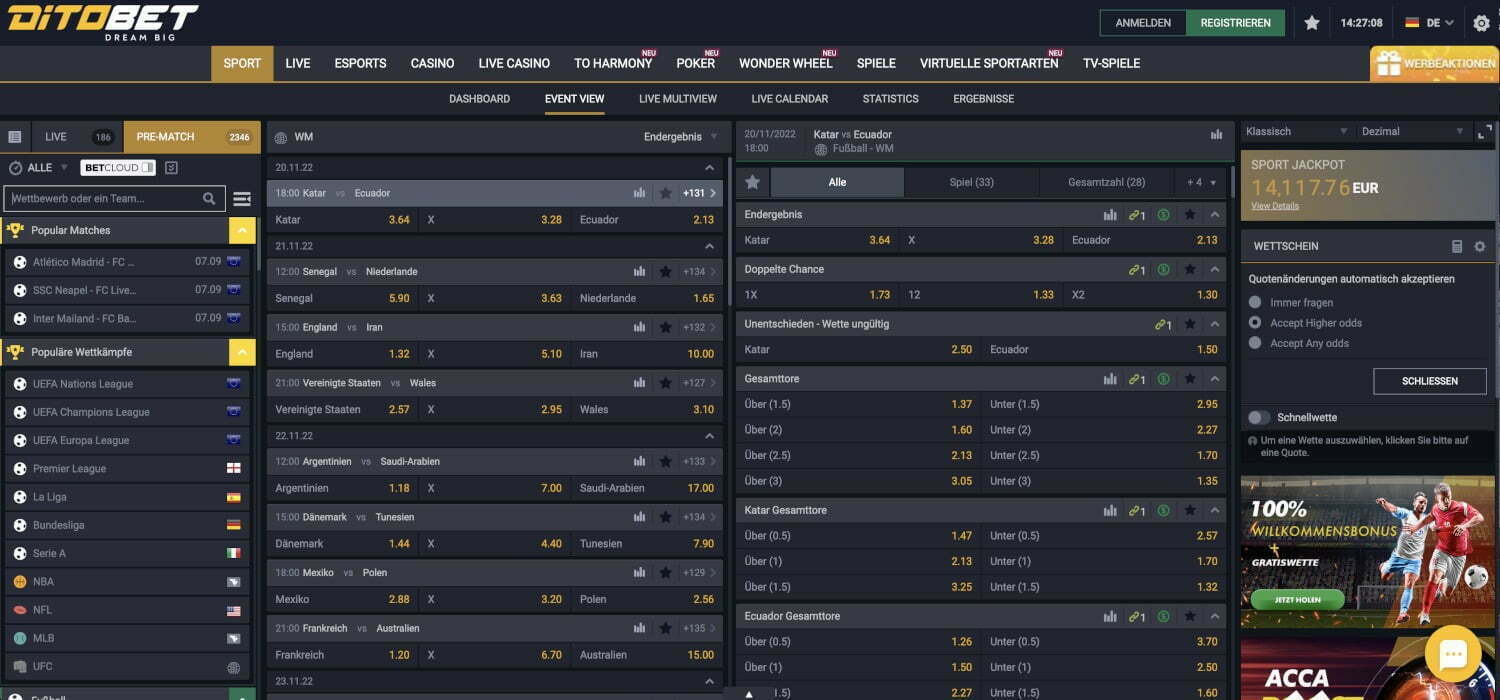1500x700 pixels.
Task: Click the checklist icon next to BetCloud
Action: point(171,168)
